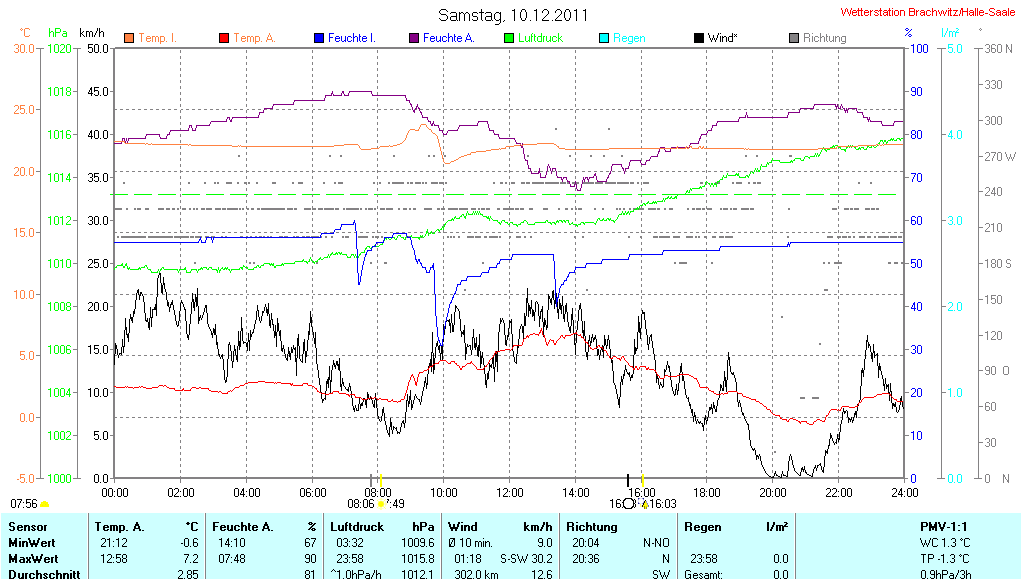Select the Luftdruck hPa column header
The width and height of the screenshot is (1021, 579).
(383, 526)
